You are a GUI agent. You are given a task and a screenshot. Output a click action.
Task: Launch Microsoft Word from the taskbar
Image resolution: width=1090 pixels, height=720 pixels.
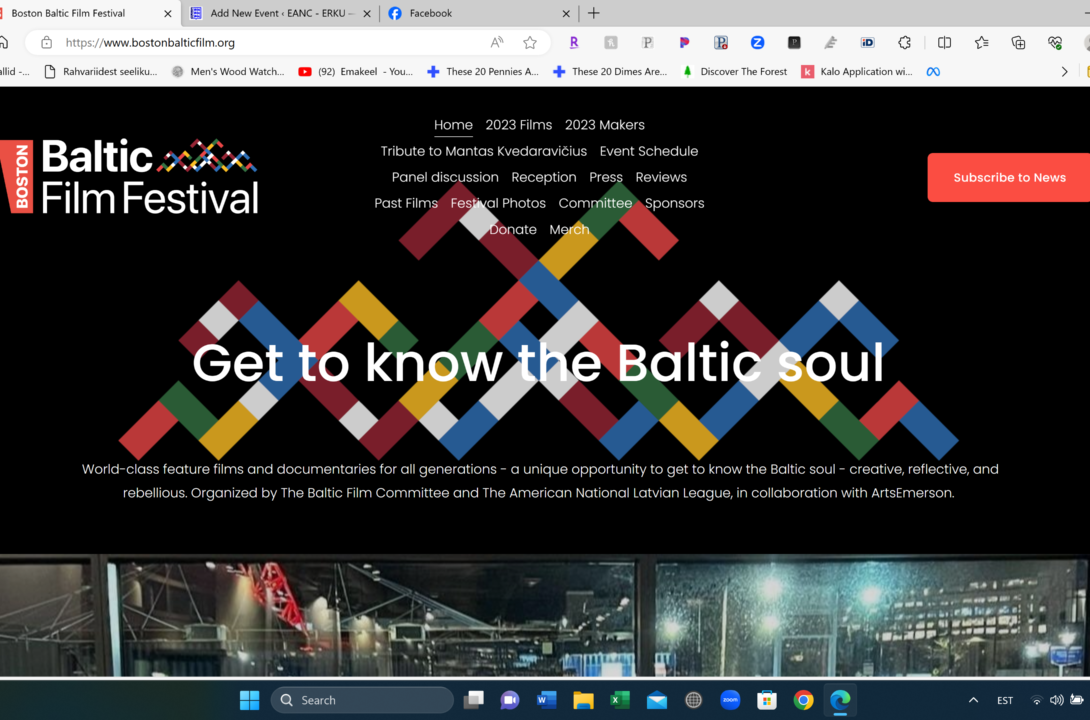(x=546, y=700)
